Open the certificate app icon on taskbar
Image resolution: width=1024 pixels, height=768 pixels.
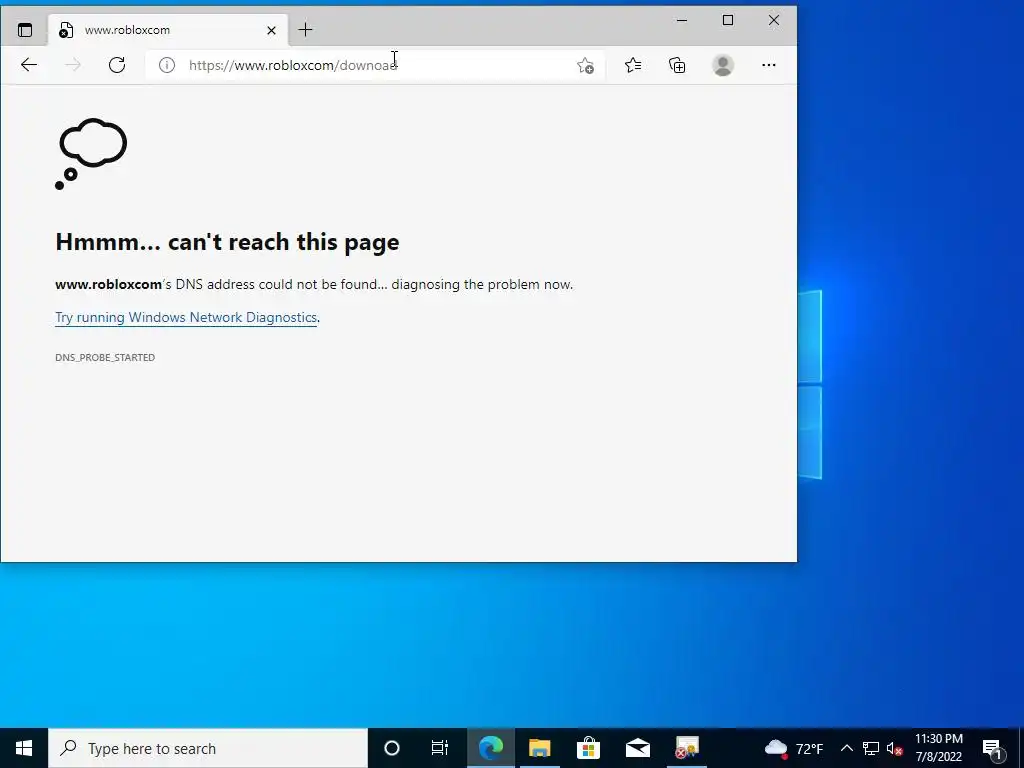click(686, 748)
